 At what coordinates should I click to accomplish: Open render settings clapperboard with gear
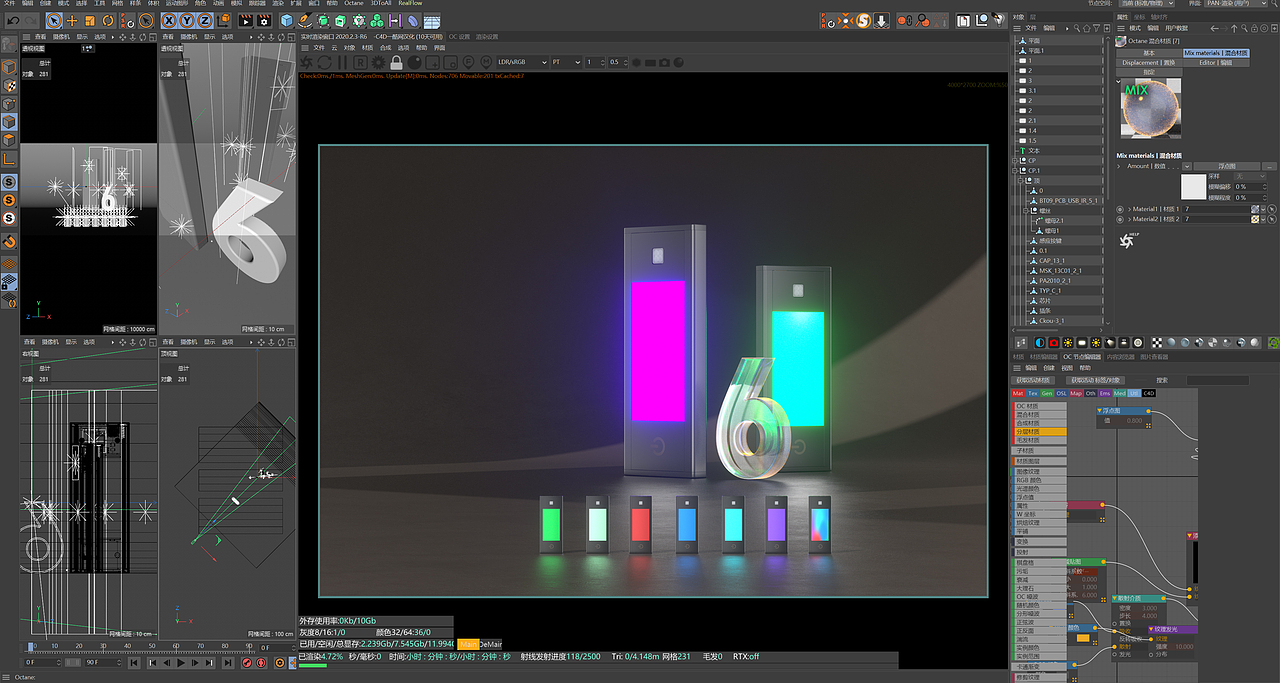coord(264,20)
